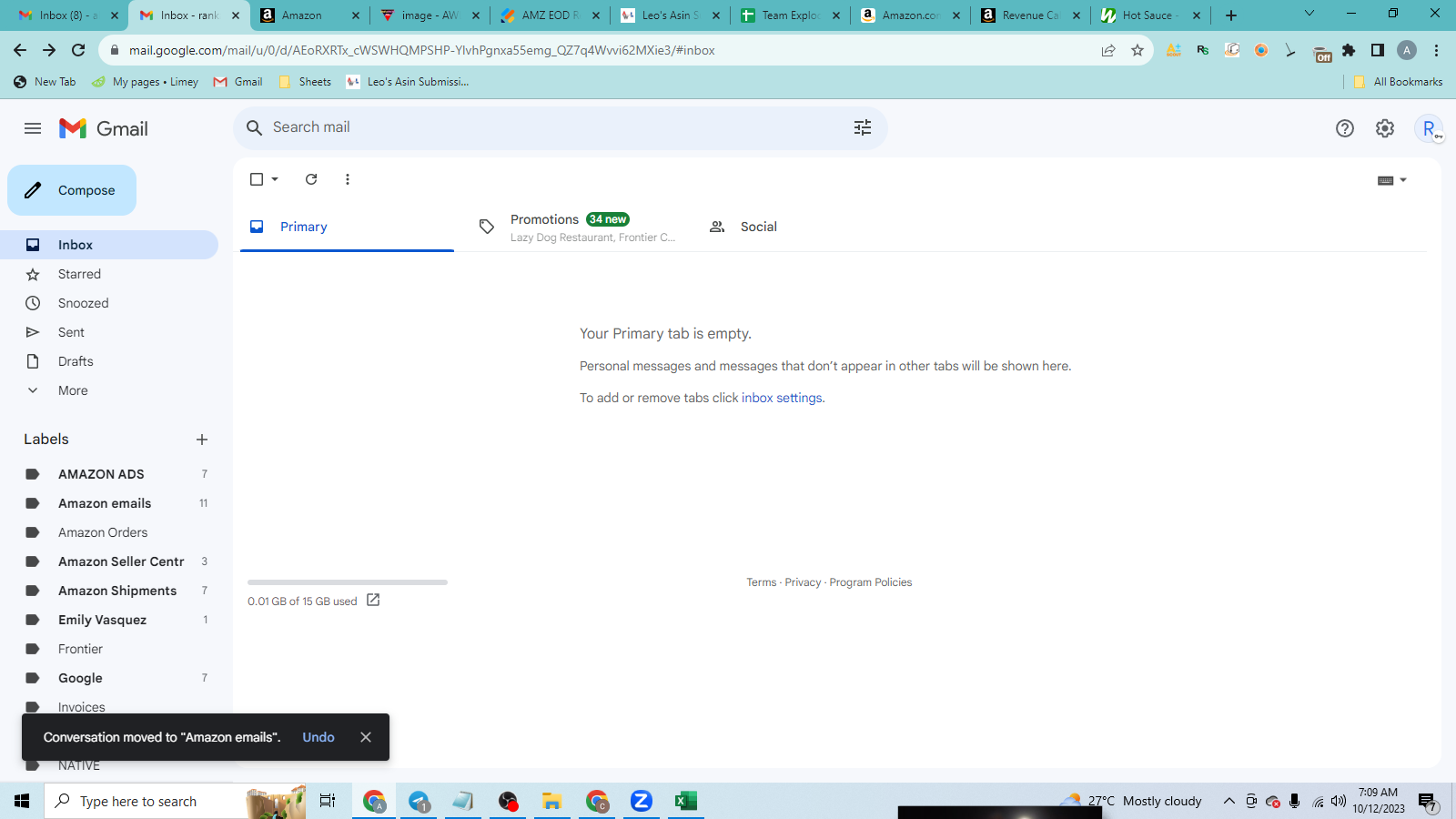Switch to the Amazon browser tab
This screenshot has width=1456, height=819.
click(x=309, y=15)
